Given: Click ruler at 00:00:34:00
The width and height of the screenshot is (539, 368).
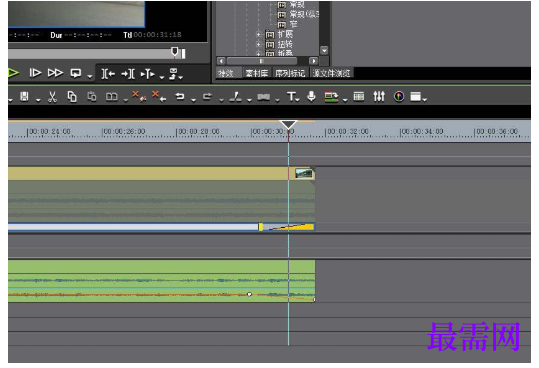Looking at the screenshot, I should coord(422,132).
